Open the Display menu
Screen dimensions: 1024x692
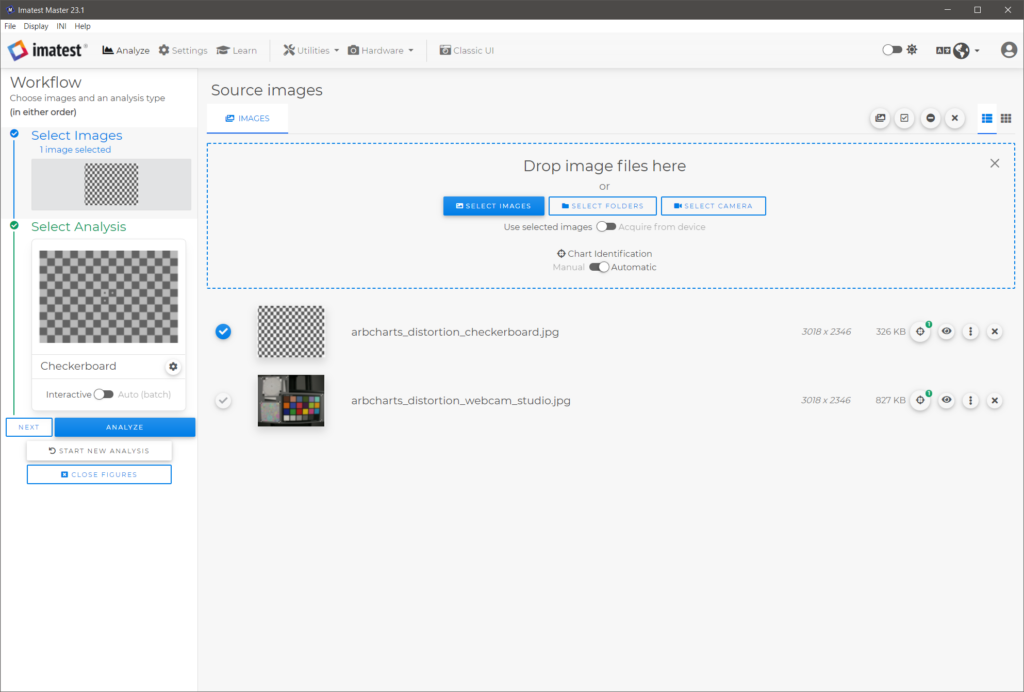coord(36,26)
